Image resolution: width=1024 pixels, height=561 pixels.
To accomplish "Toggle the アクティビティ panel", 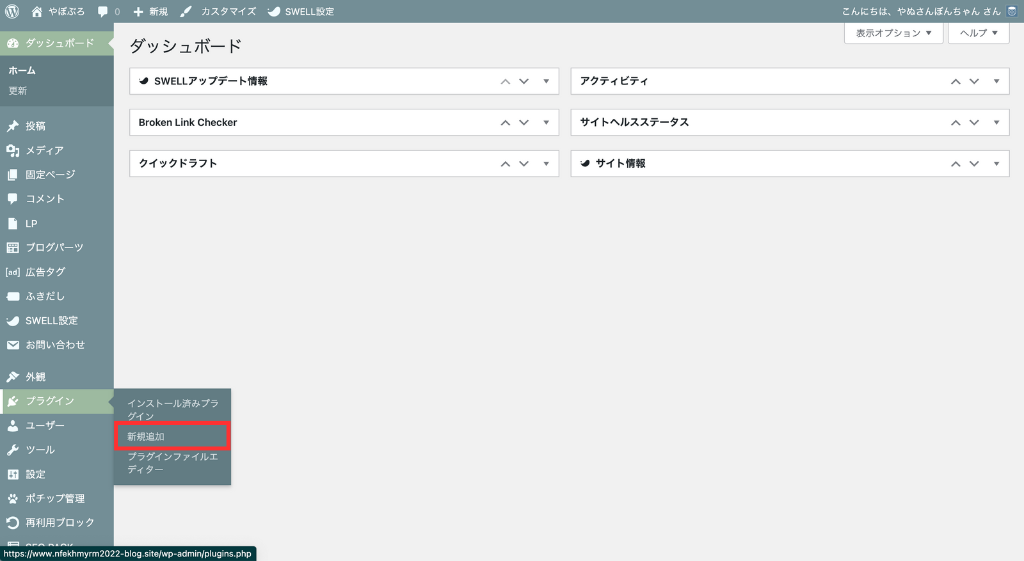I will tap(997, 82).
